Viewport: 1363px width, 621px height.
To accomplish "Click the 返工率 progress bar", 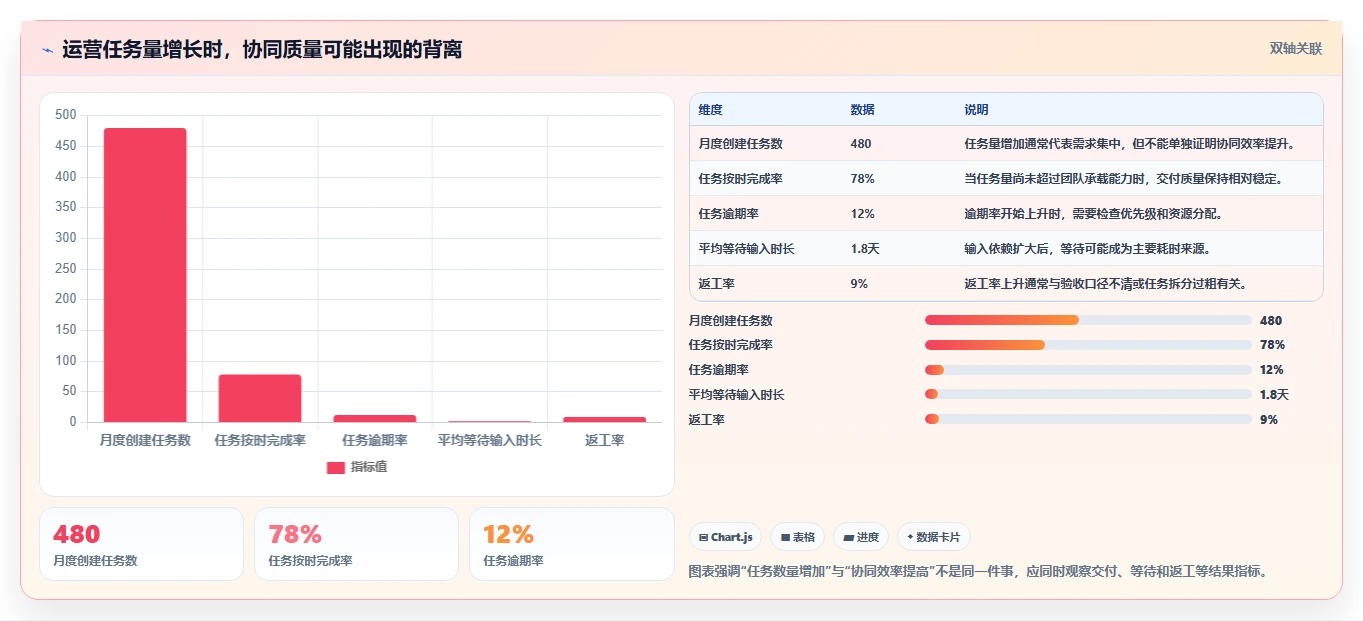I will tap(1088, 420).
